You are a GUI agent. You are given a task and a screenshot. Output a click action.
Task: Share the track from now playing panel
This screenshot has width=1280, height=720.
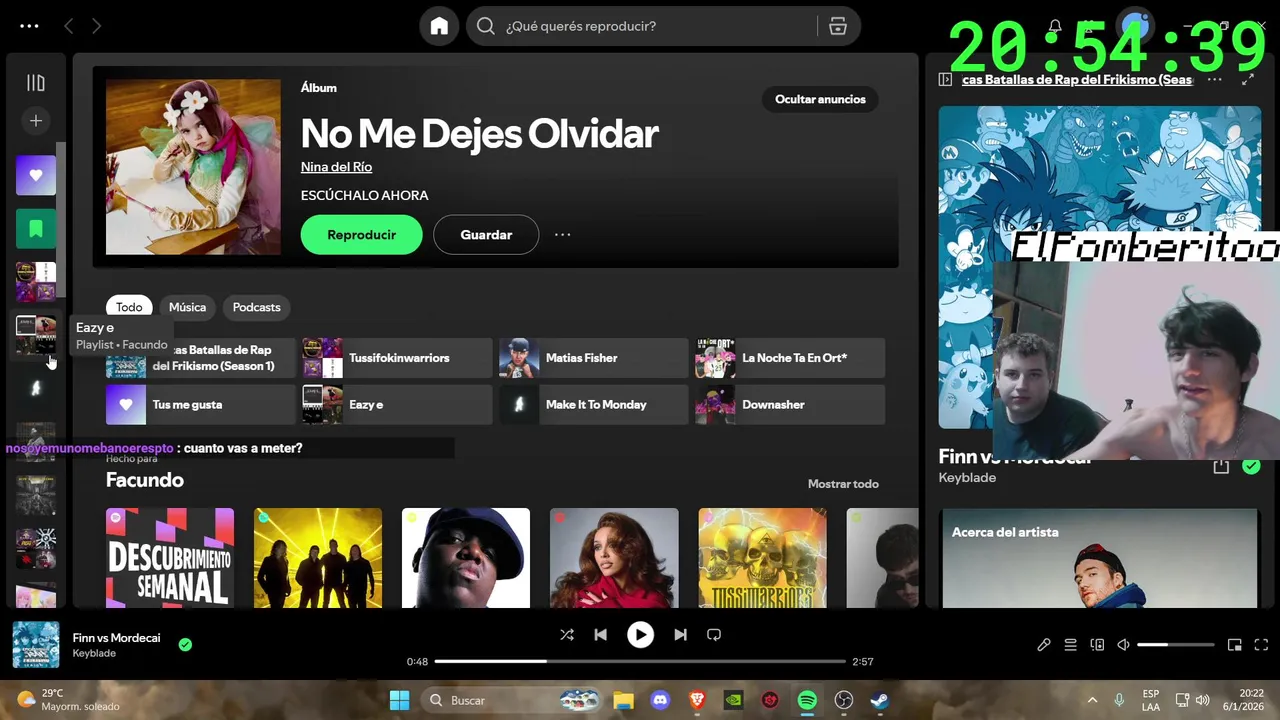(1221, 466)
